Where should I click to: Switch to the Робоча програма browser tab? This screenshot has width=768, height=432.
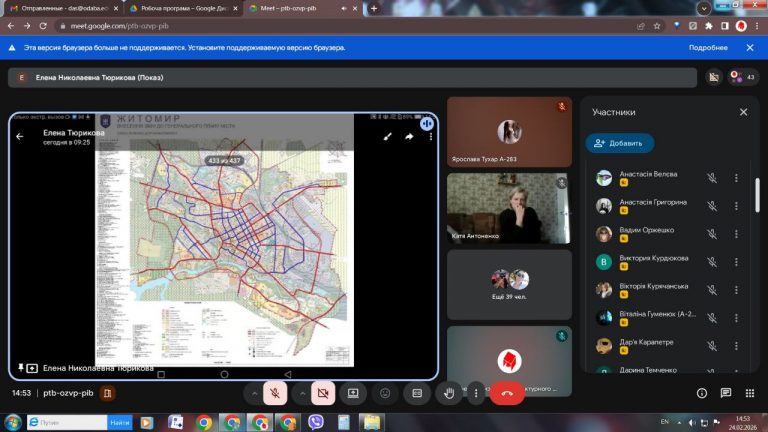click(180, 8)
